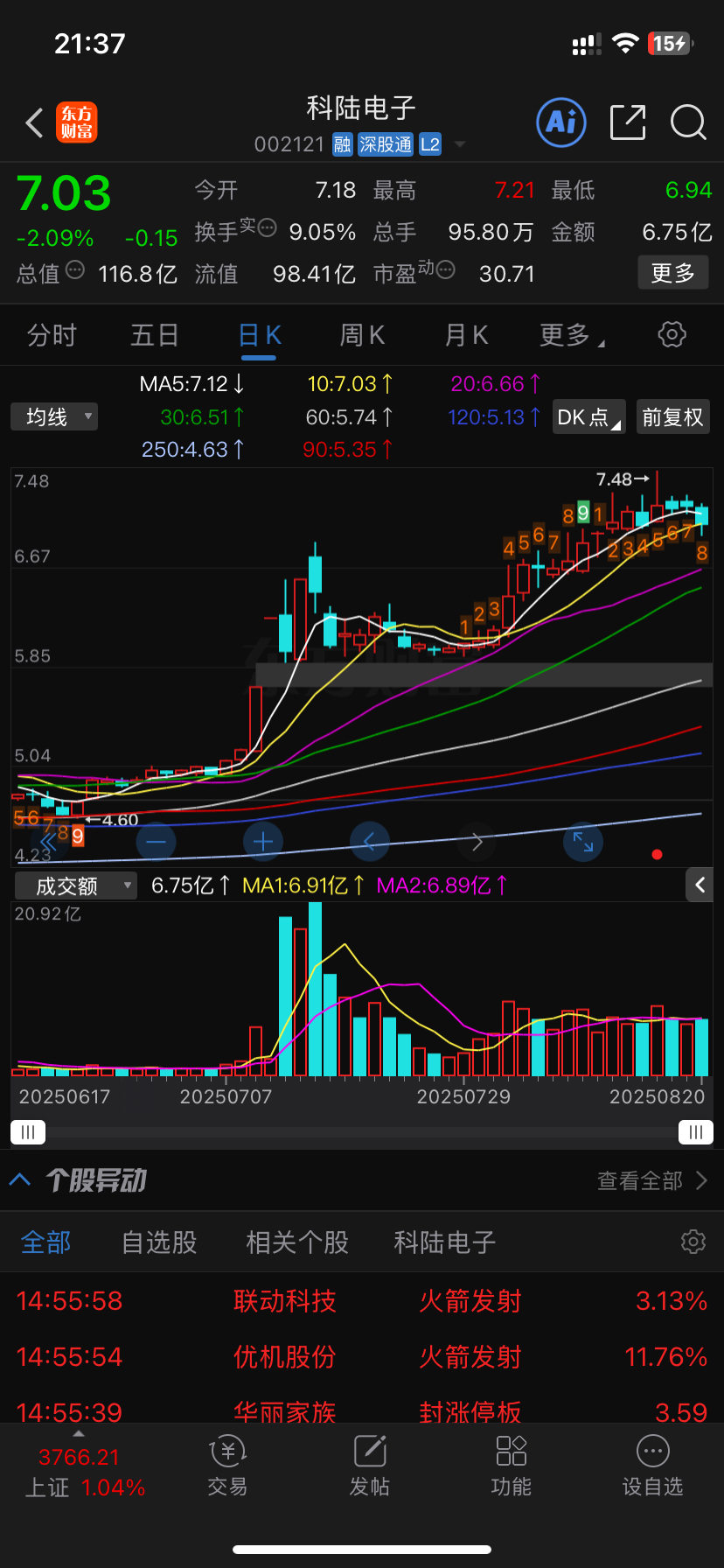Select 科陆电子 filter tab
This screenshot has width=724, height=1568.
click(x=444, y=1242)
